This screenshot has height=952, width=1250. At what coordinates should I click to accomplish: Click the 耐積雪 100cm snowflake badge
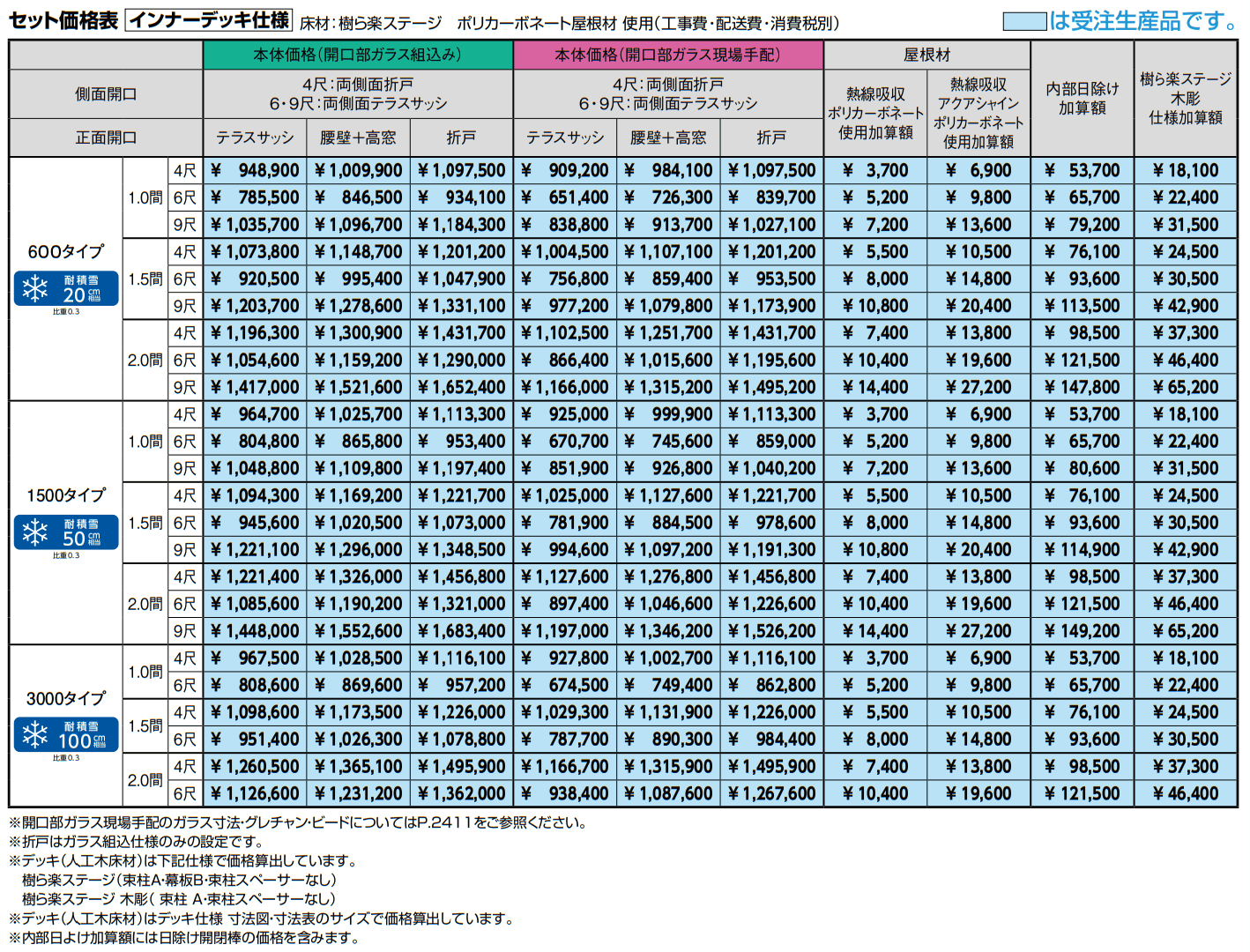(x=66, y=735)
